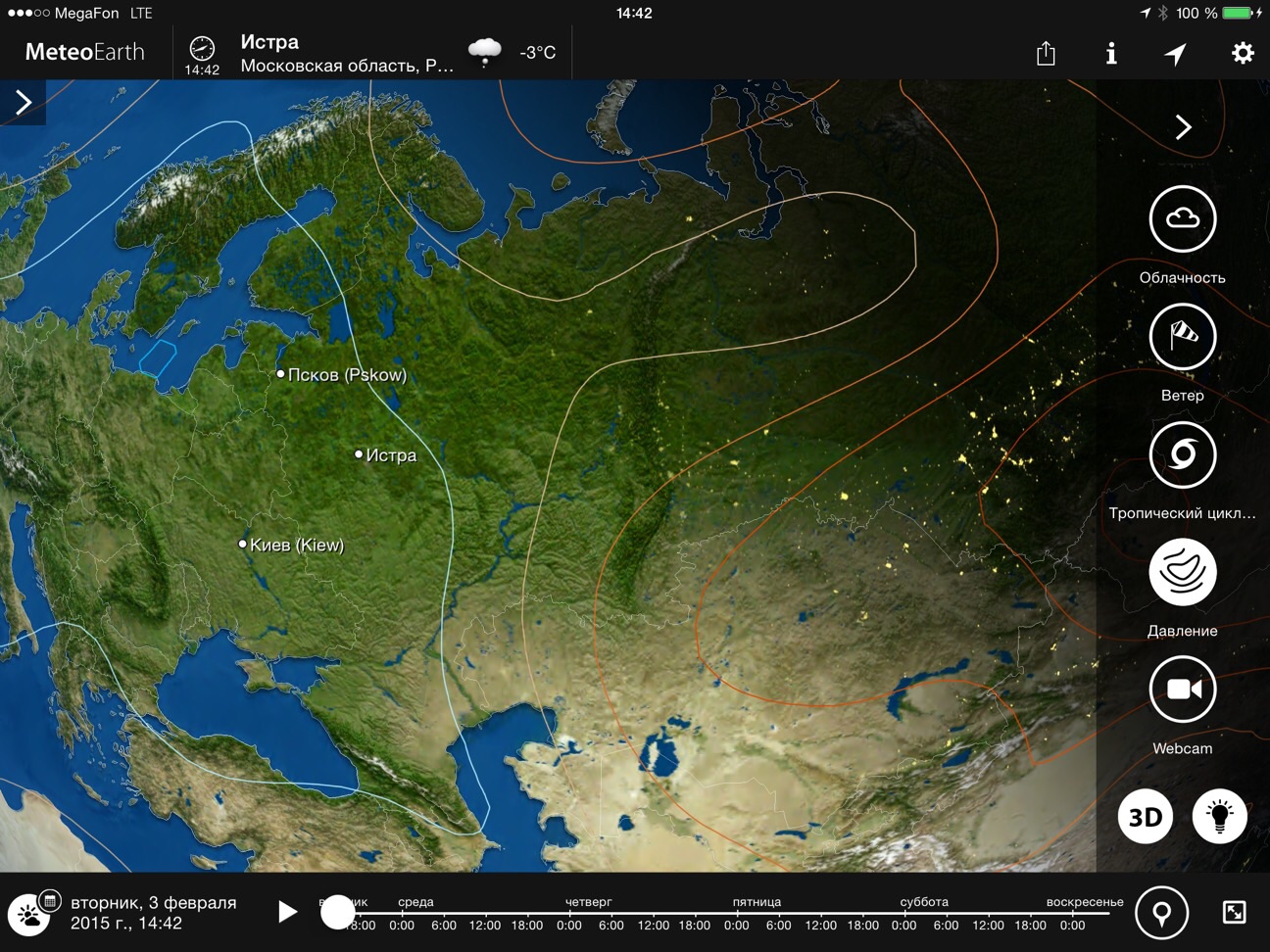This screenshot has height=952, width=1270.
Task: Play the forecast animation
Action: 286,912
